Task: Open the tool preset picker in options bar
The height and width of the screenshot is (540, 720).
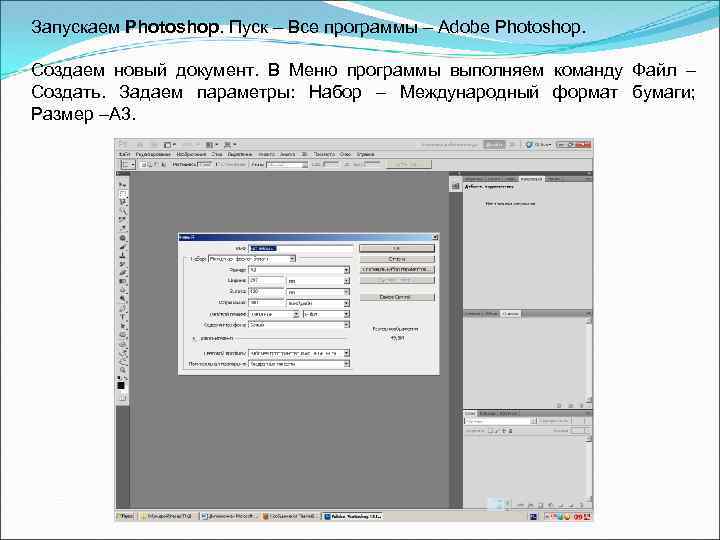Action: 127,164
